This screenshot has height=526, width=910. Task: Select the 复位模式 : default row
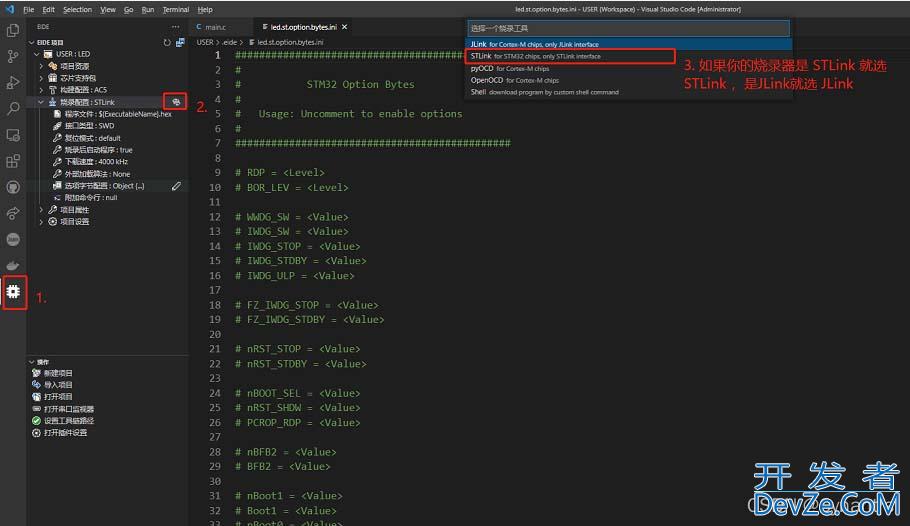point(108,138)
